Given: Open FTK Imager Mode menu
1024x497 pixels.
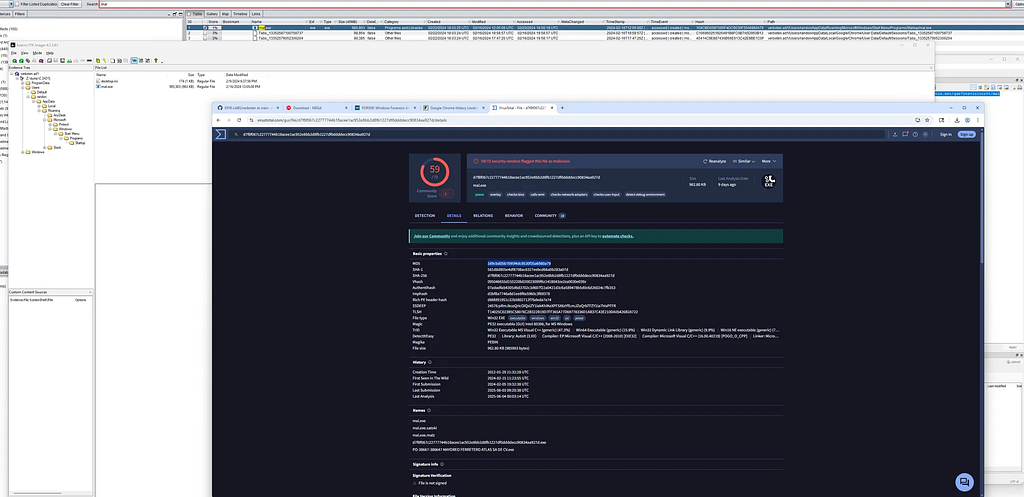Looking at the screenshot, I should (37, 52).
